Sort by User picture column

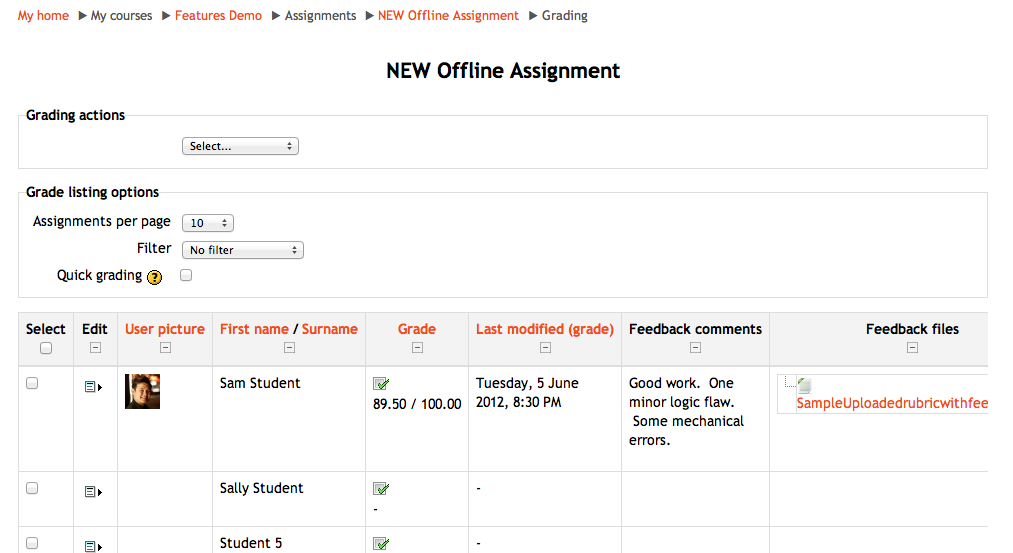coord(165,329)
